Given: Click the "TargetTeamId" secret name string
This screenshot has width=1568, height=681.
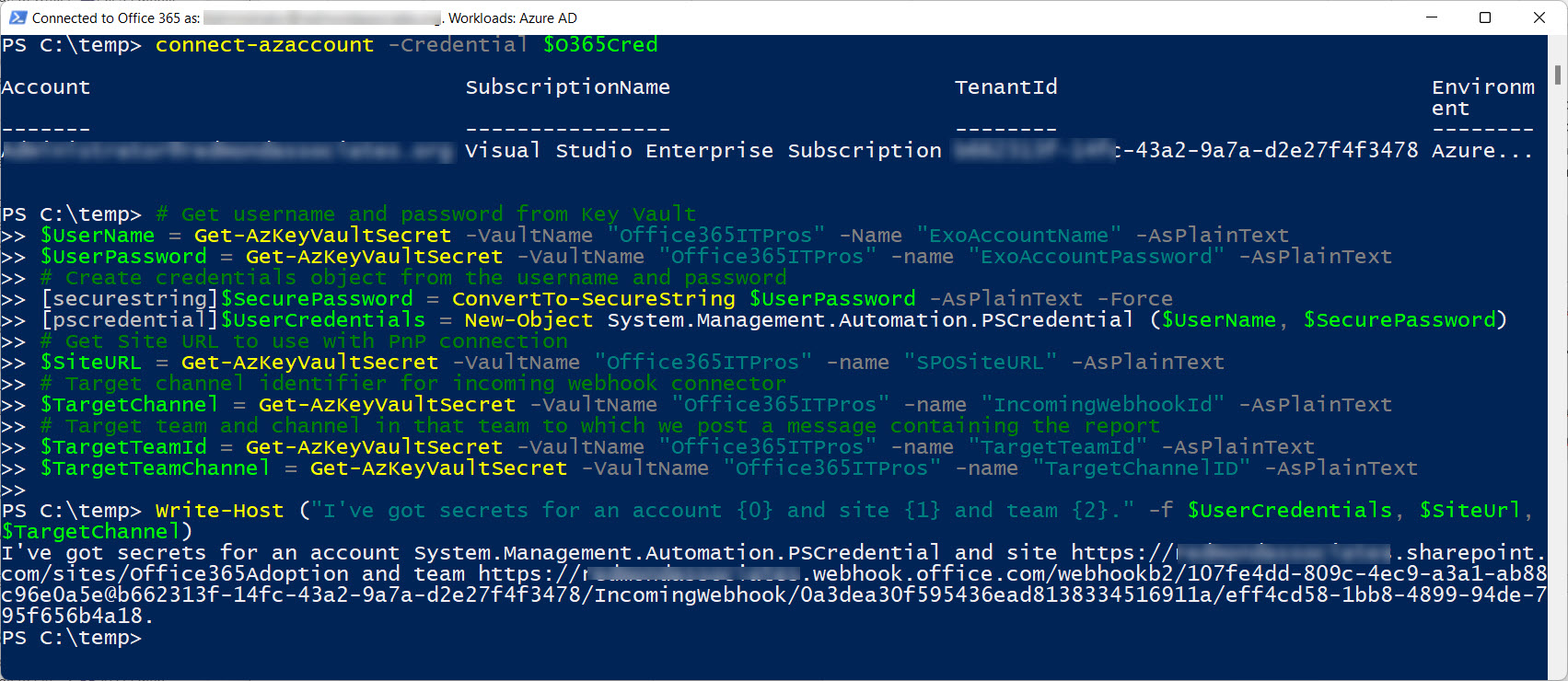Looking at the screenshot, I should point(1057,447).
